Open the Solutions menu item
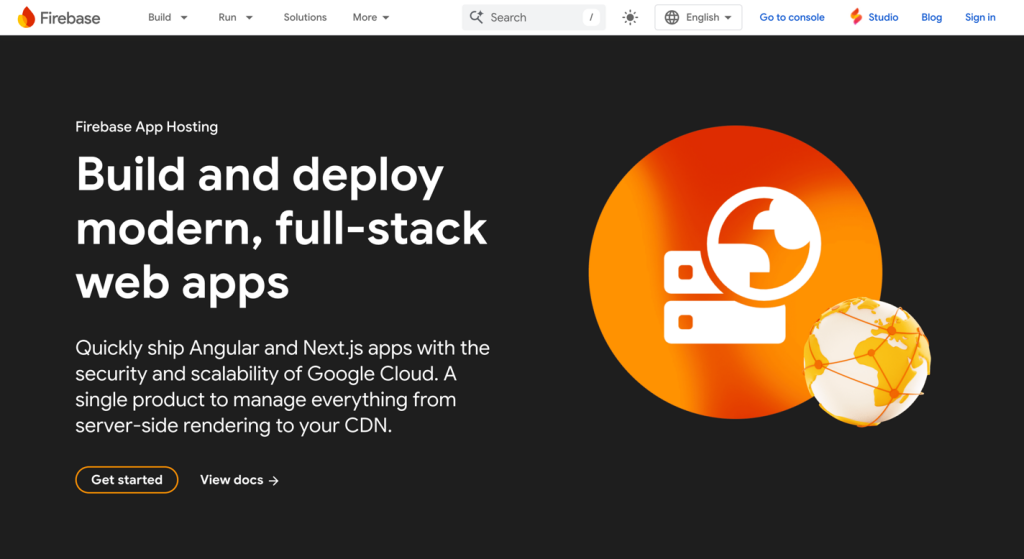 coord(305,18)
